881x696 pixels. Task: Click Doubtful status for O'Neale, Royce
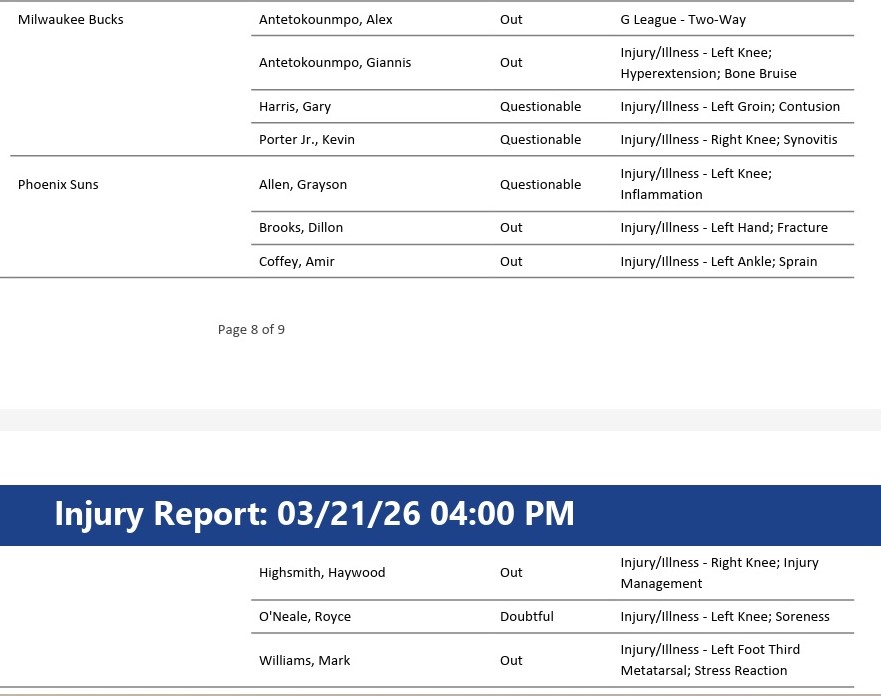526,617
